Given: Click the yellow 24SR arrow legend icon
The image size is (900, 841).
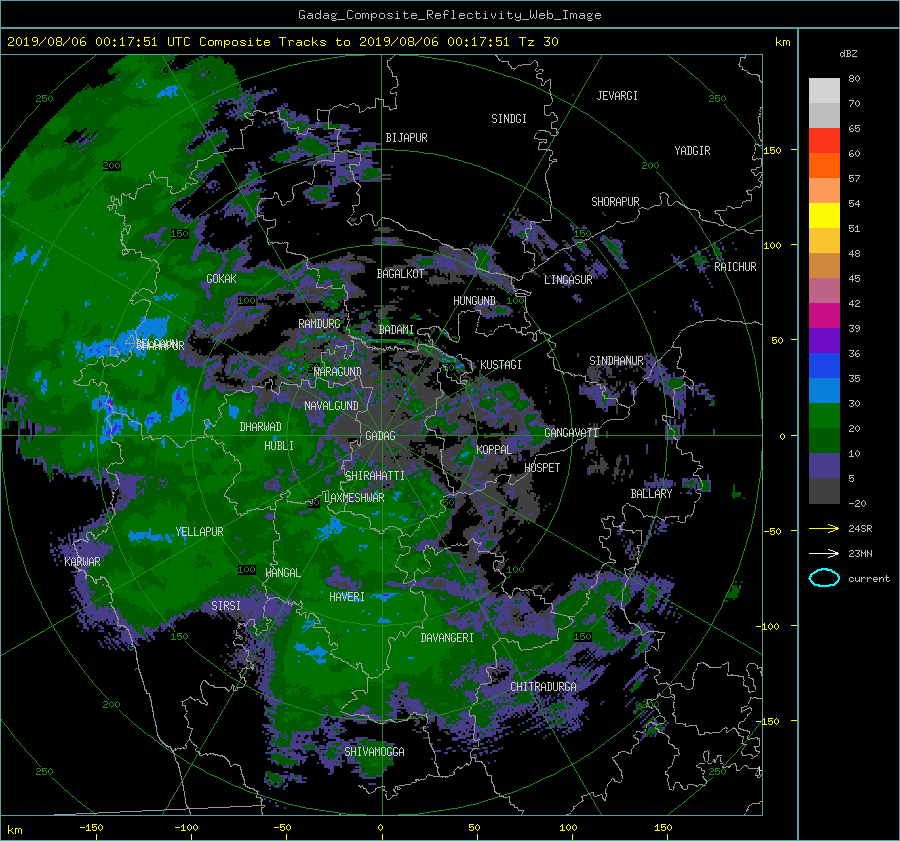Looking at the screenshot, I should [x=824, y=528].
